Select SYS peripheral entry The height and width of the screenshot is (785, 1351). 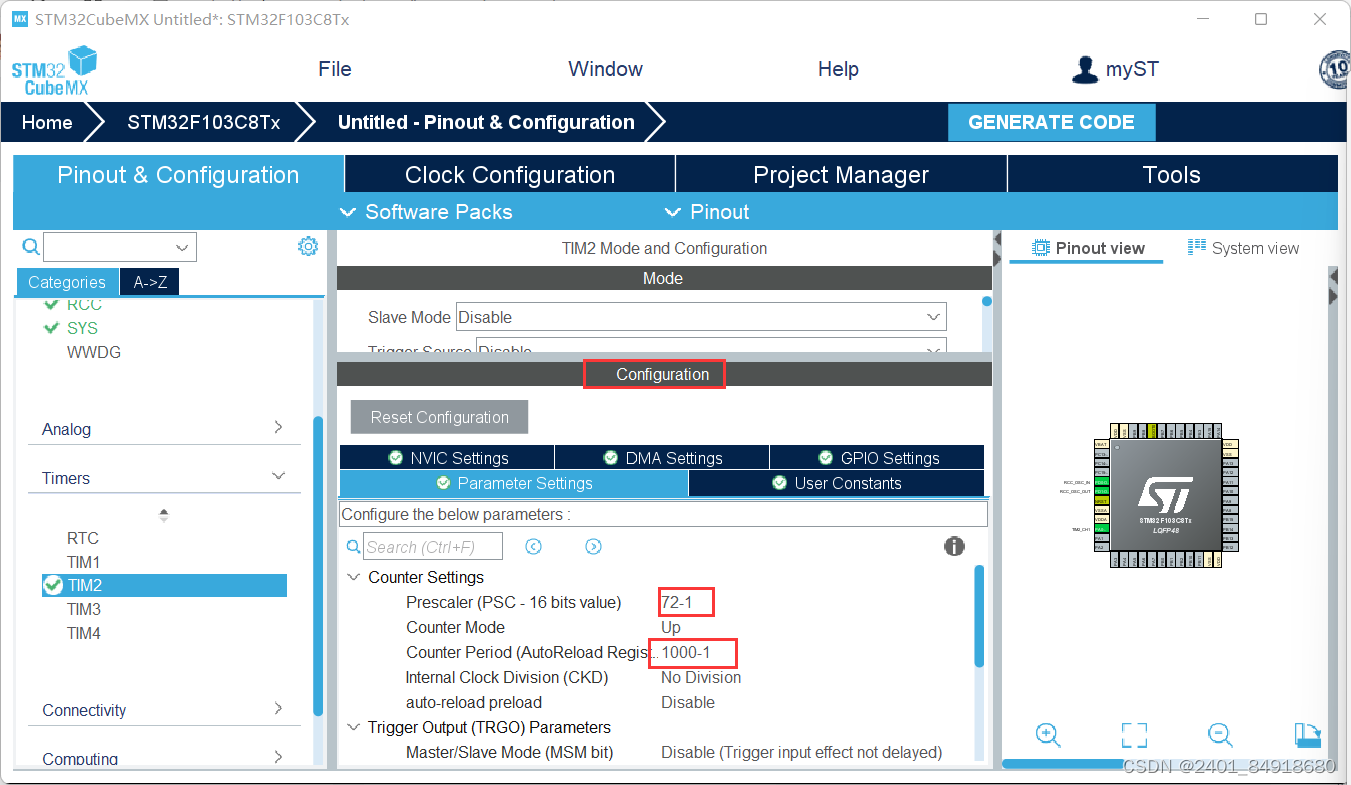[82, 328]
